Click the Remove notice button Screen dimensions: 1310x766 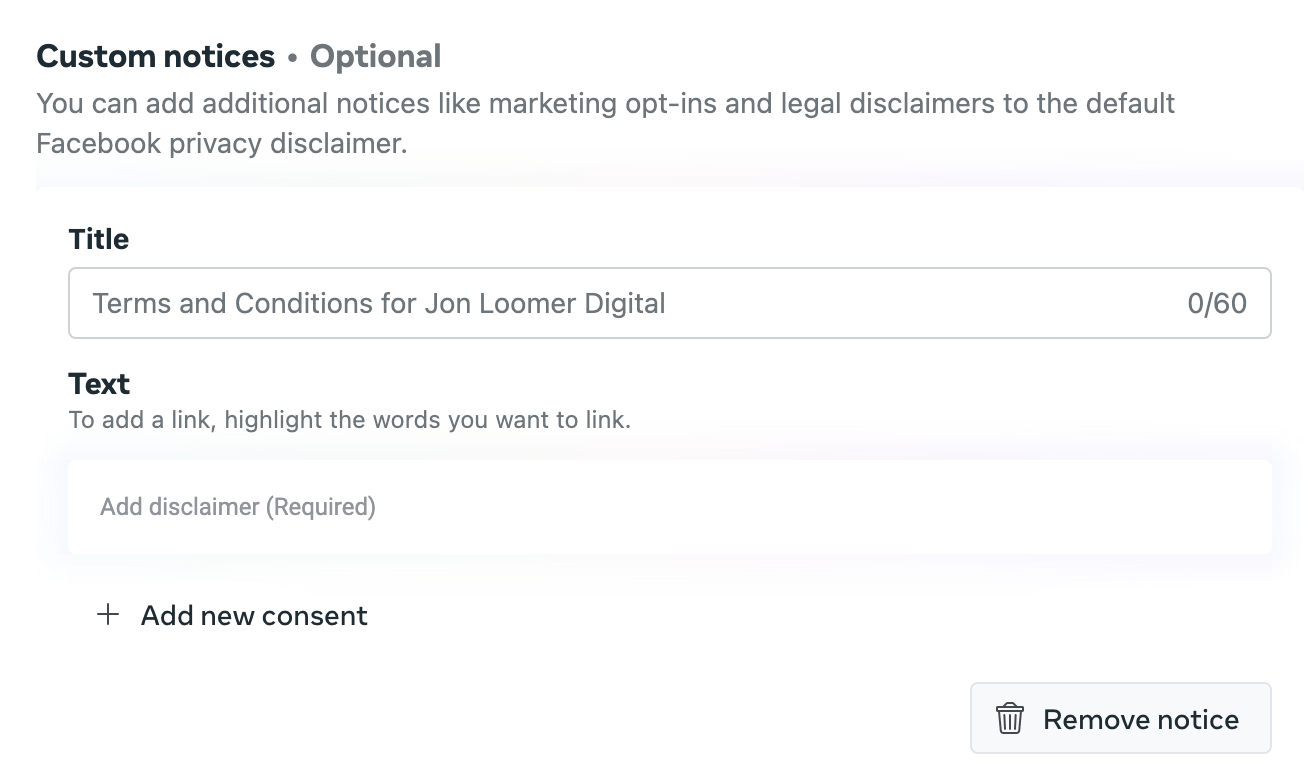(1120, 718)
